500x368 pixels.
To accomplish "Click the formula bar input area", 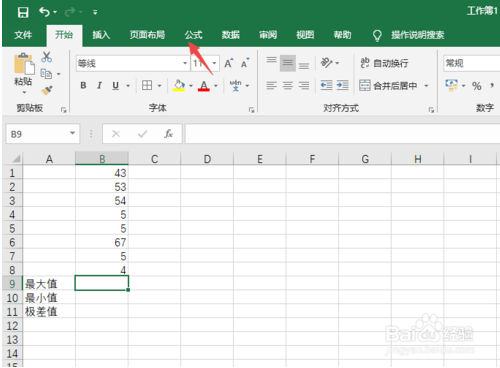I will coord(342,134).
